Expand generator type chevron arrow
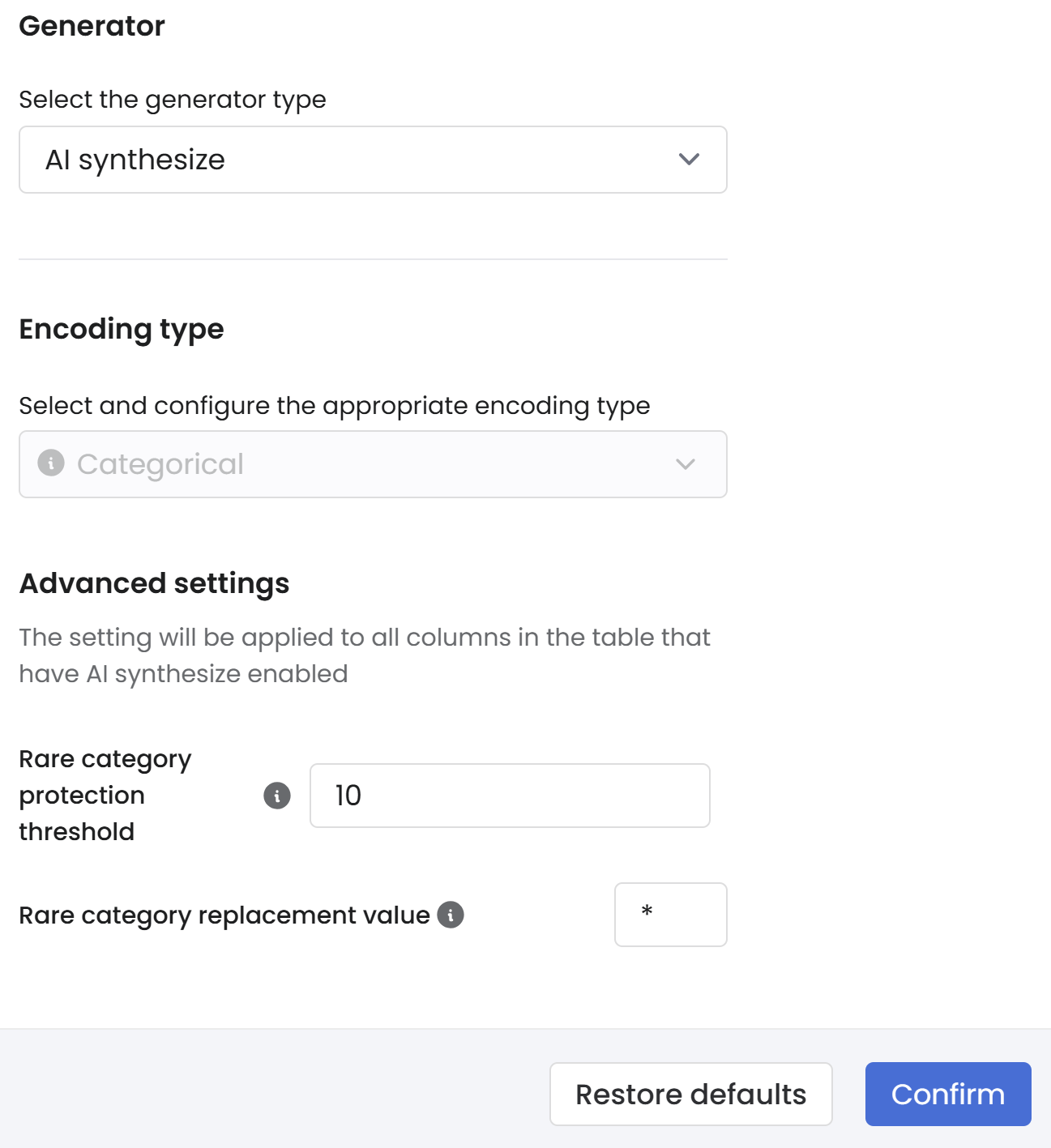 tap(689, 160)
